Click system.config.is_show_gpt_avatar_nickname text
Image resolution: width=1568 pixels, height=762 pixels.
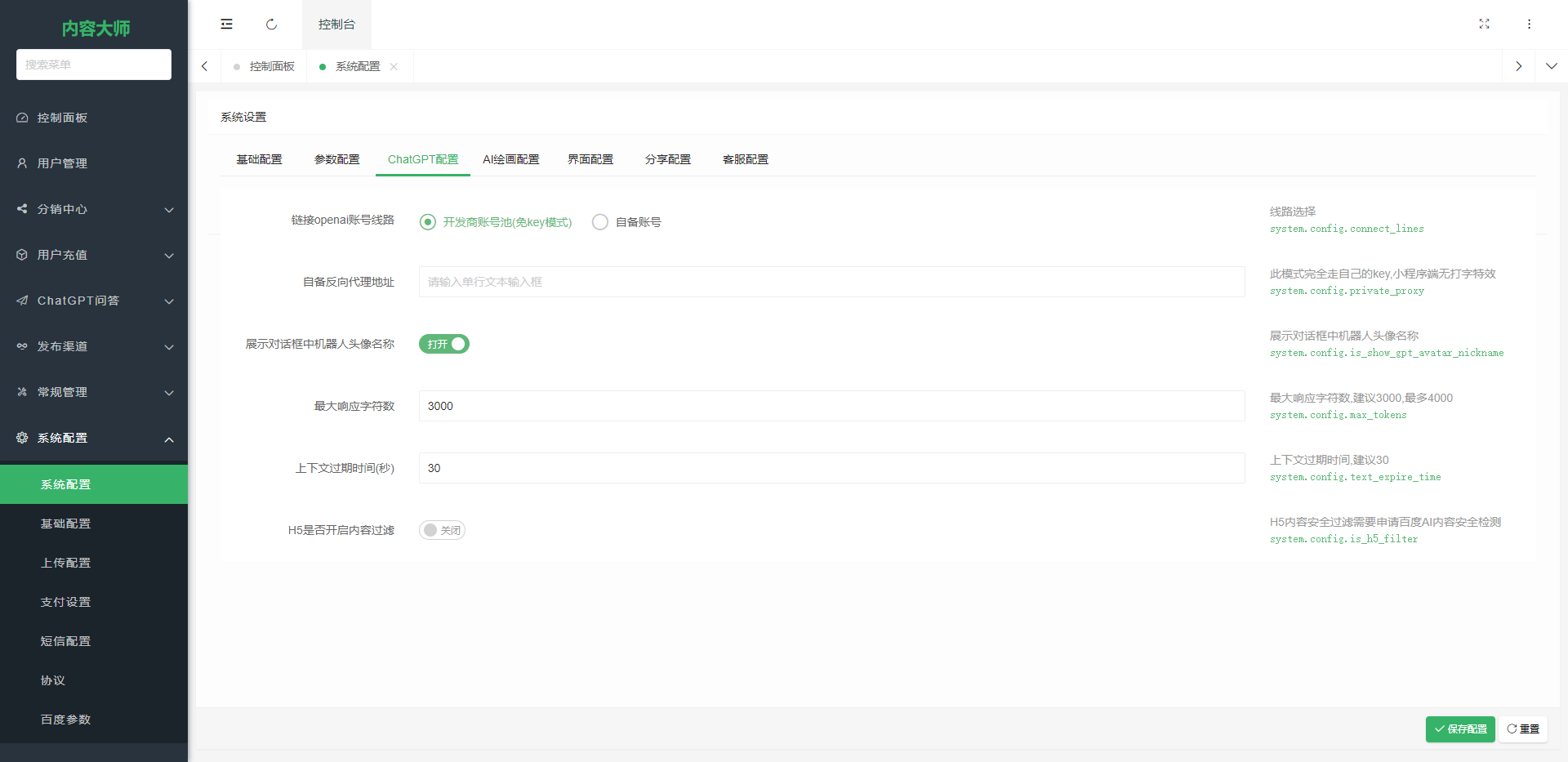pos(1387,353)
